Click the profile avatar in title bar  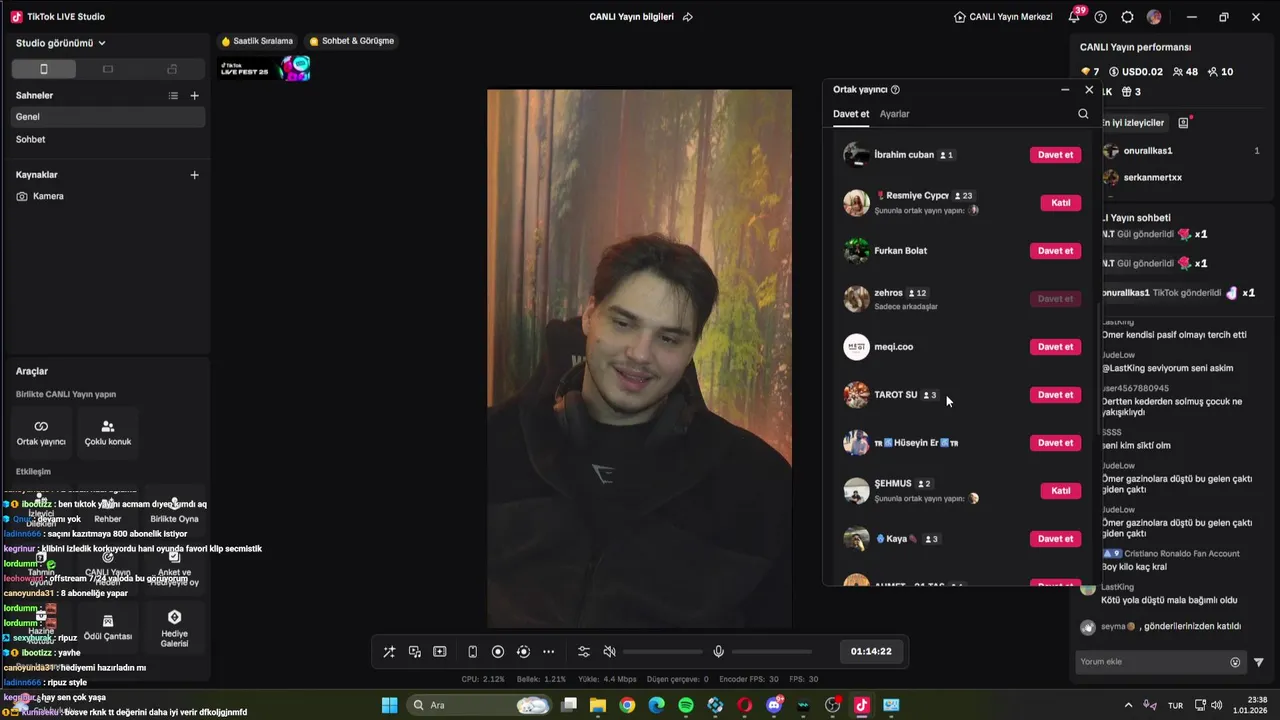tap(1154, 17)
